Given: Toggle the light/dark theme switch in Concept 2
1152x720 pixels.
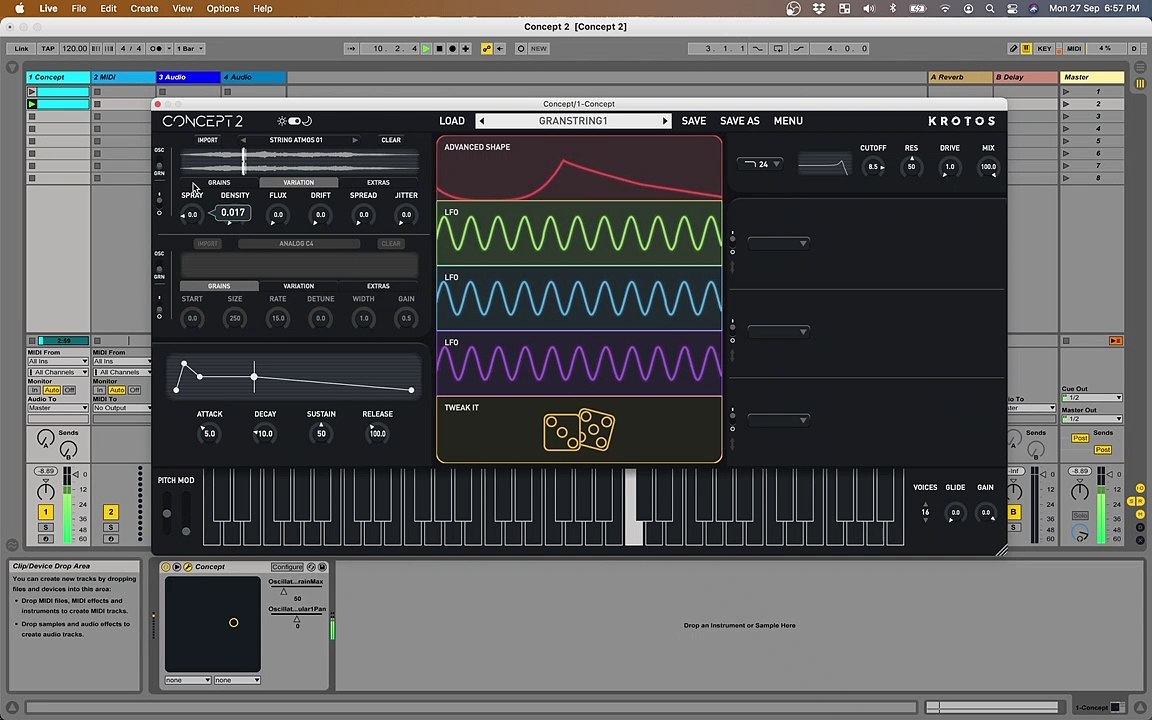Looking at the screenshot, I should (x=295, y=121).
